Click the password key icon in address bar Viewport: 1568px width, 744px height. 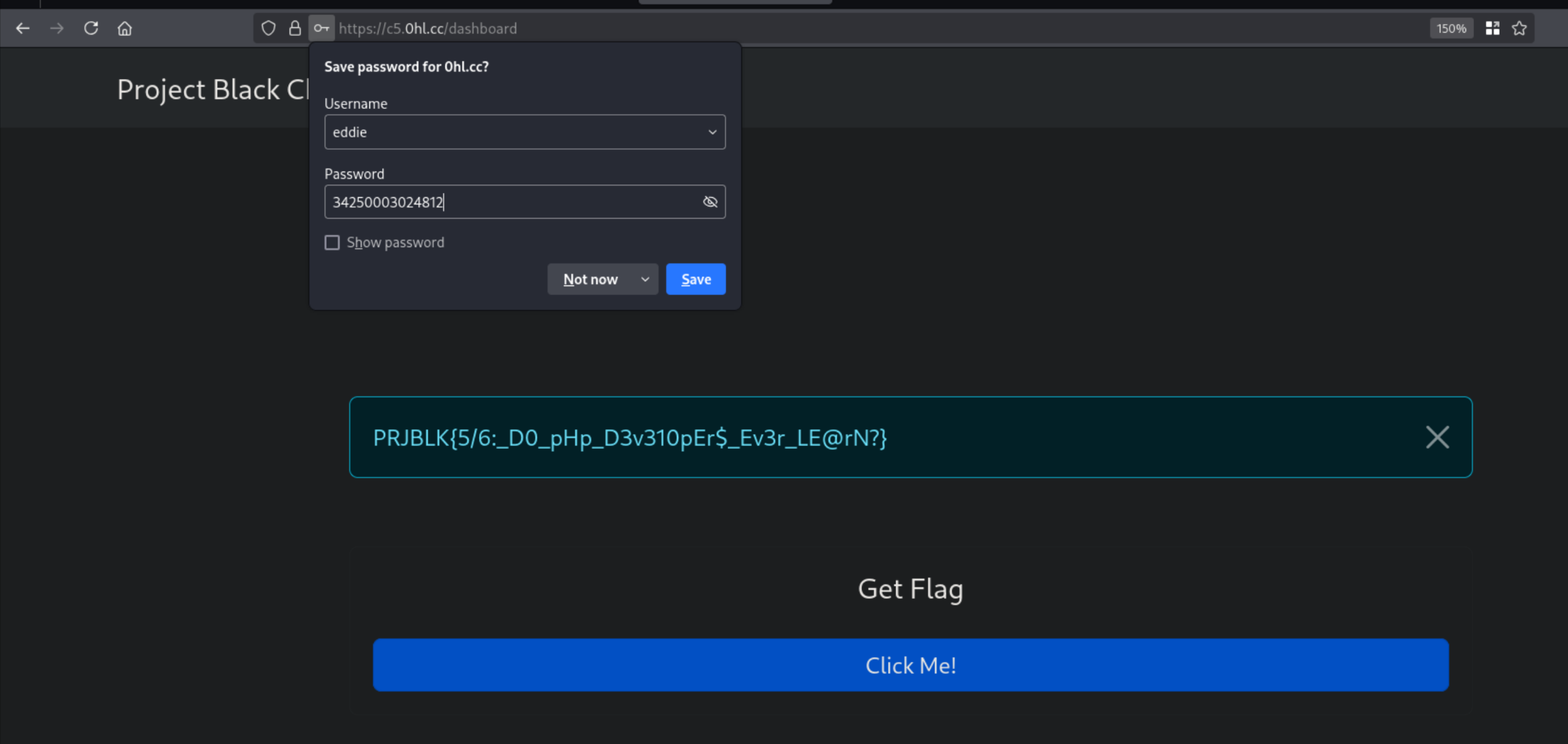322,28
